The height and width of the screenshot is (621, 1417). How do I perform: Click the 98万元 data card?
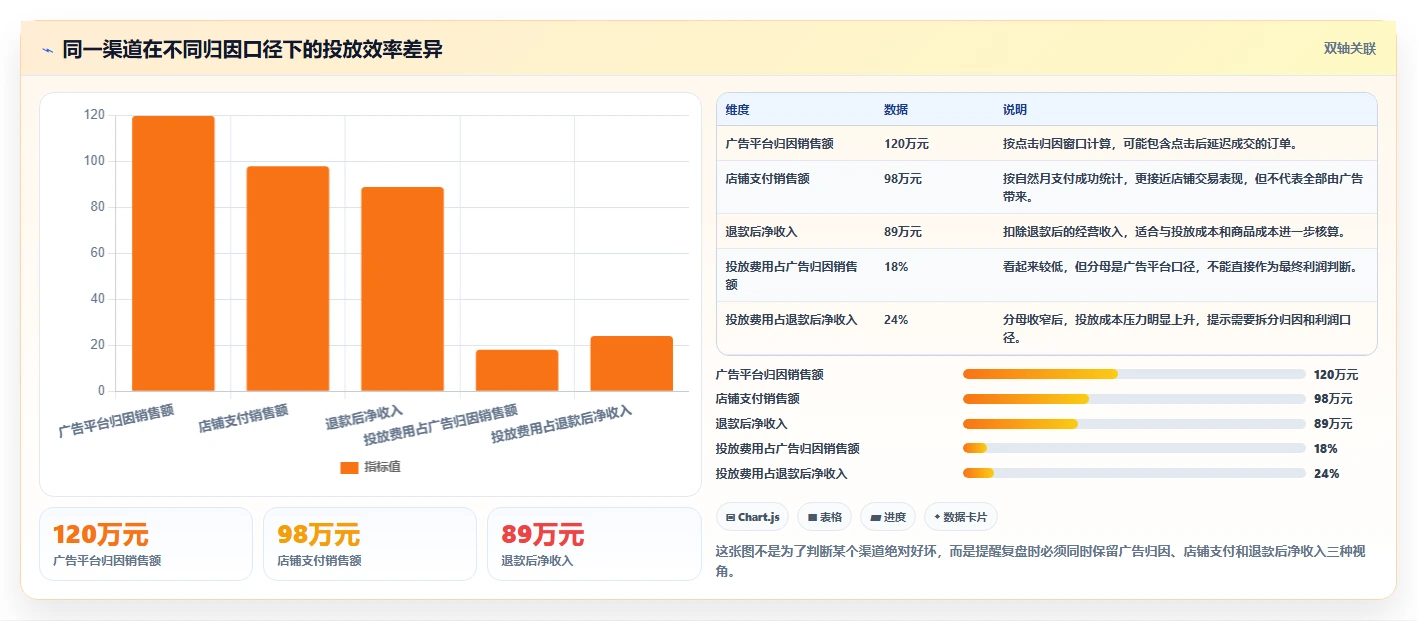pyautogui.click(x=370, y=543)
